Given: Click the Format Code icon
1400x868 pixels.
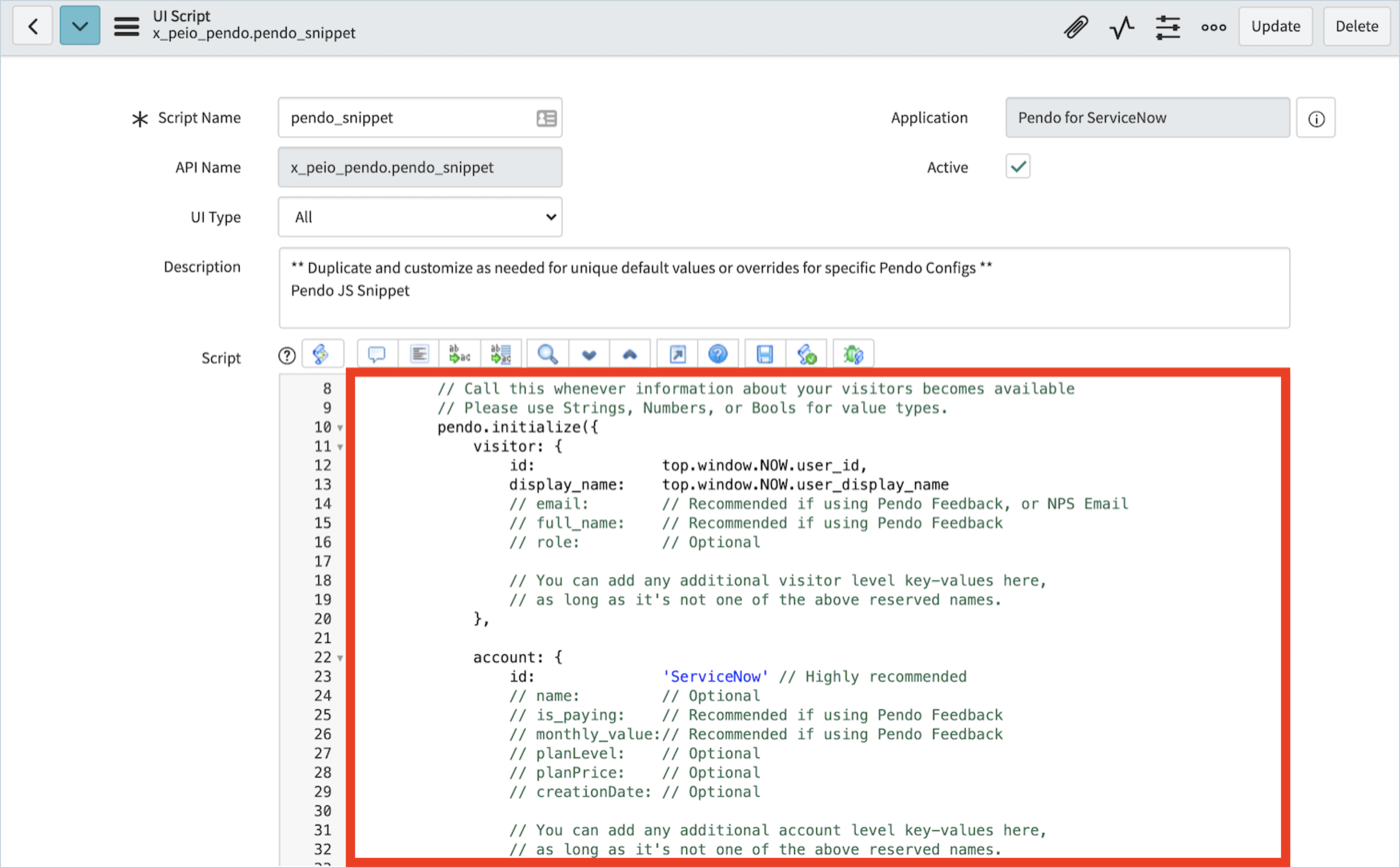Looking at the screenshot, I should pyautogui.click(x=419, y=354).
